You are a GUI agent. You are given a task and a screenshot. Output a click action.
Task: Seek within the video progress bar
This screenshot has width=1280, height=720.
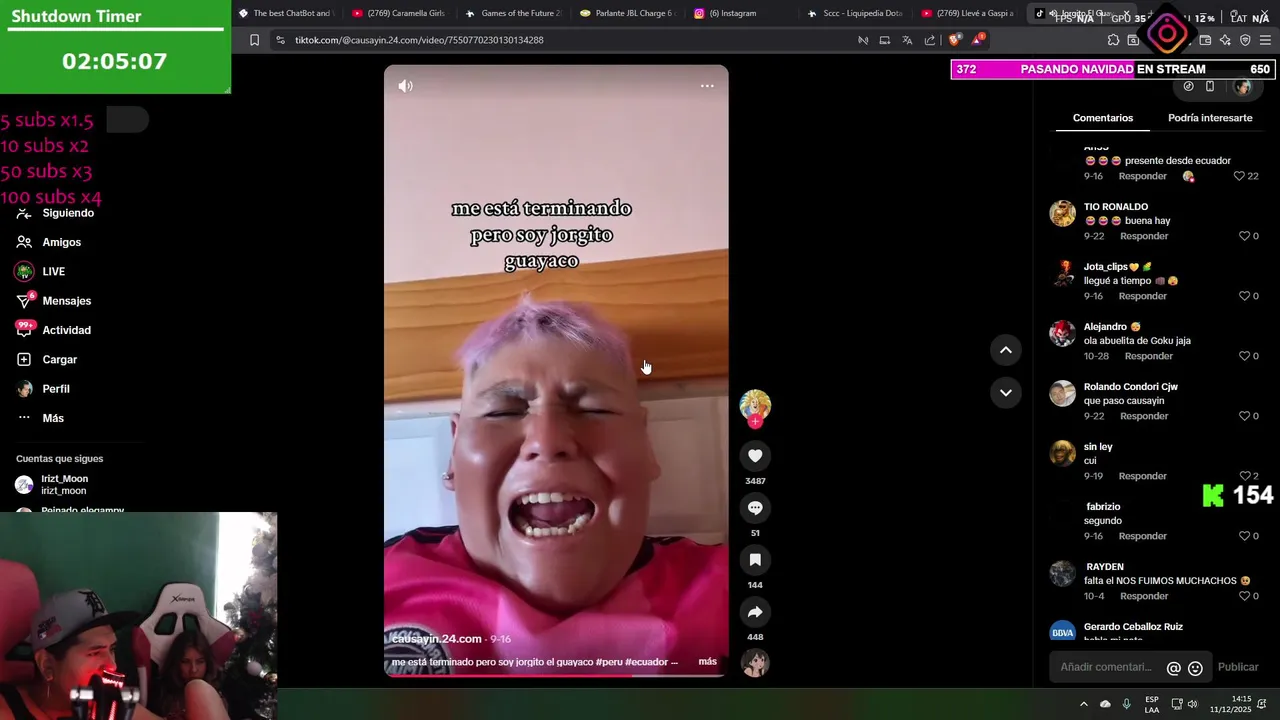(x=556, y=675)
